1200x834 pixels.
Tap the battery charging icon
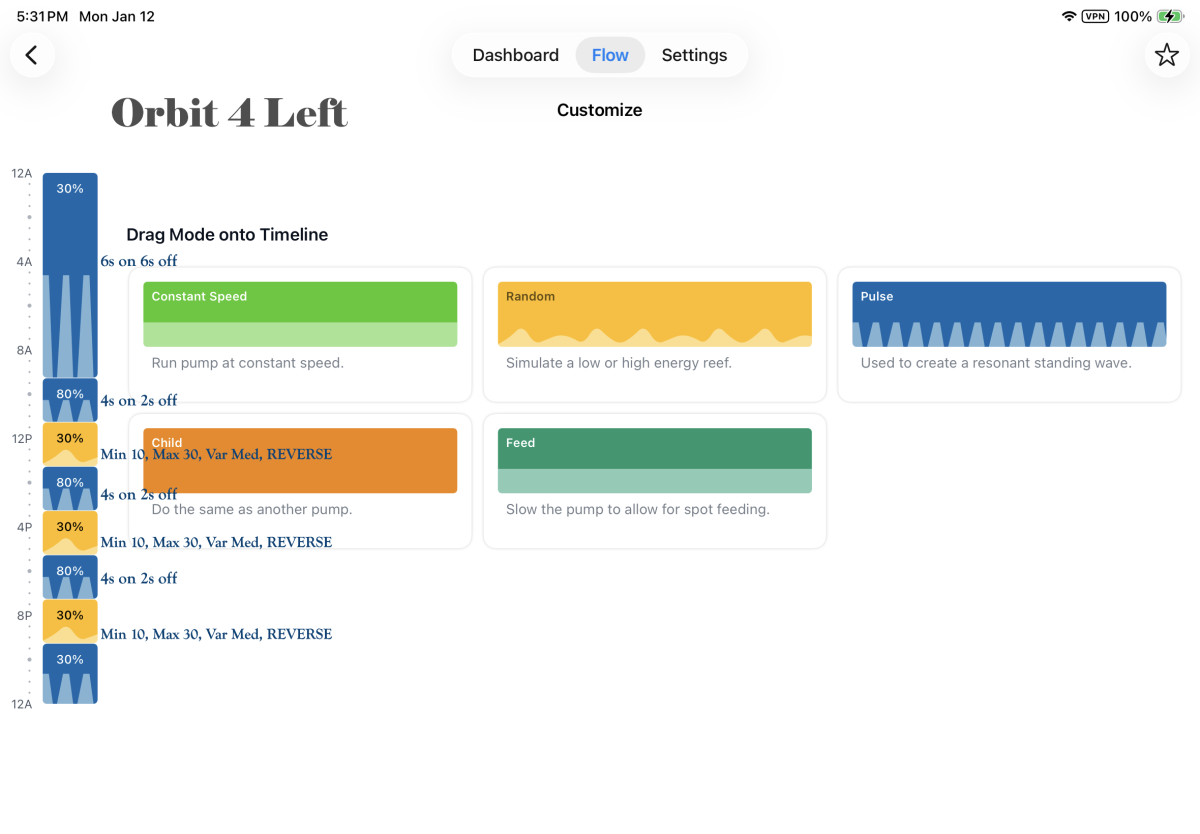point(1171,17)
